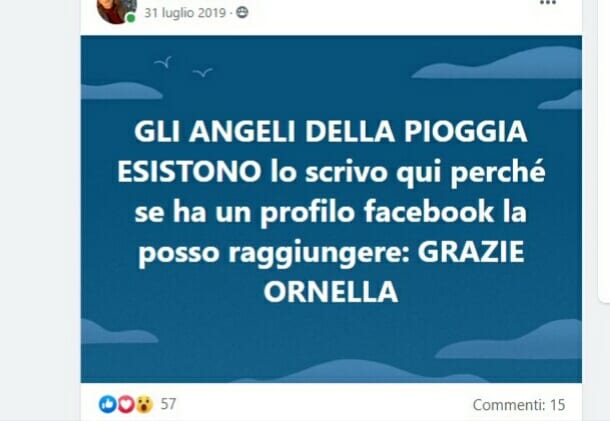Open the post dated 31 luglio 2019
The image size is (610, 421).
point(185,13)
